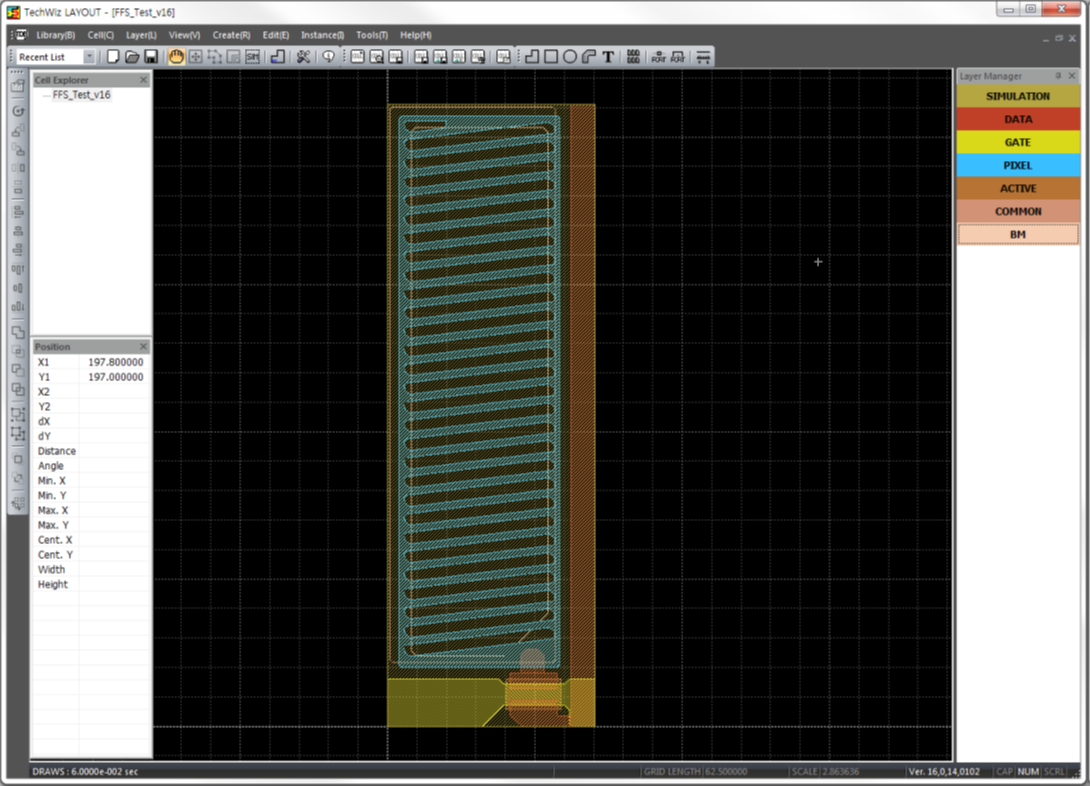Viewport: 1090px width, 786px height.
Task: Select FFS_Test_v16 in Cell Explorer
Action: coord(81,95)
